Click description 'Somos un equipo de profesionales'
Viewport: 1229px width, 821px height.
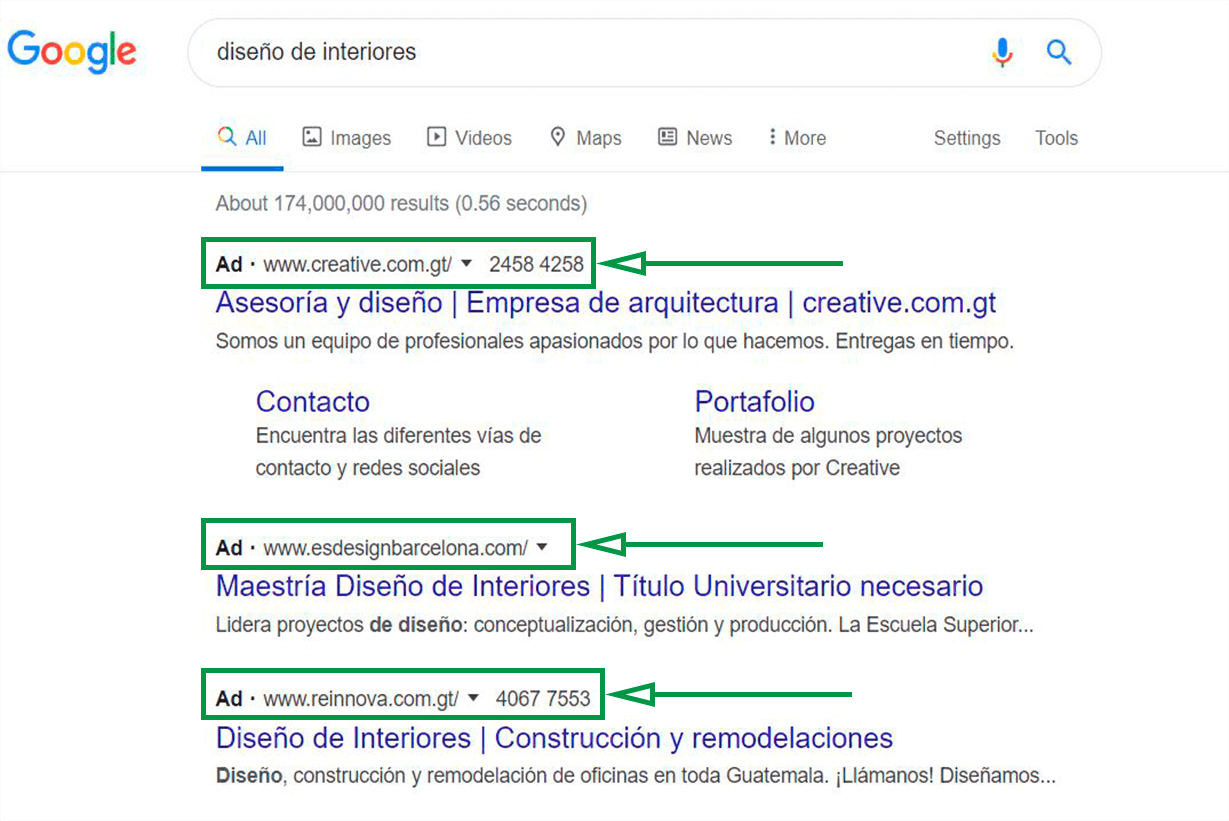click(x=615, y=341)
